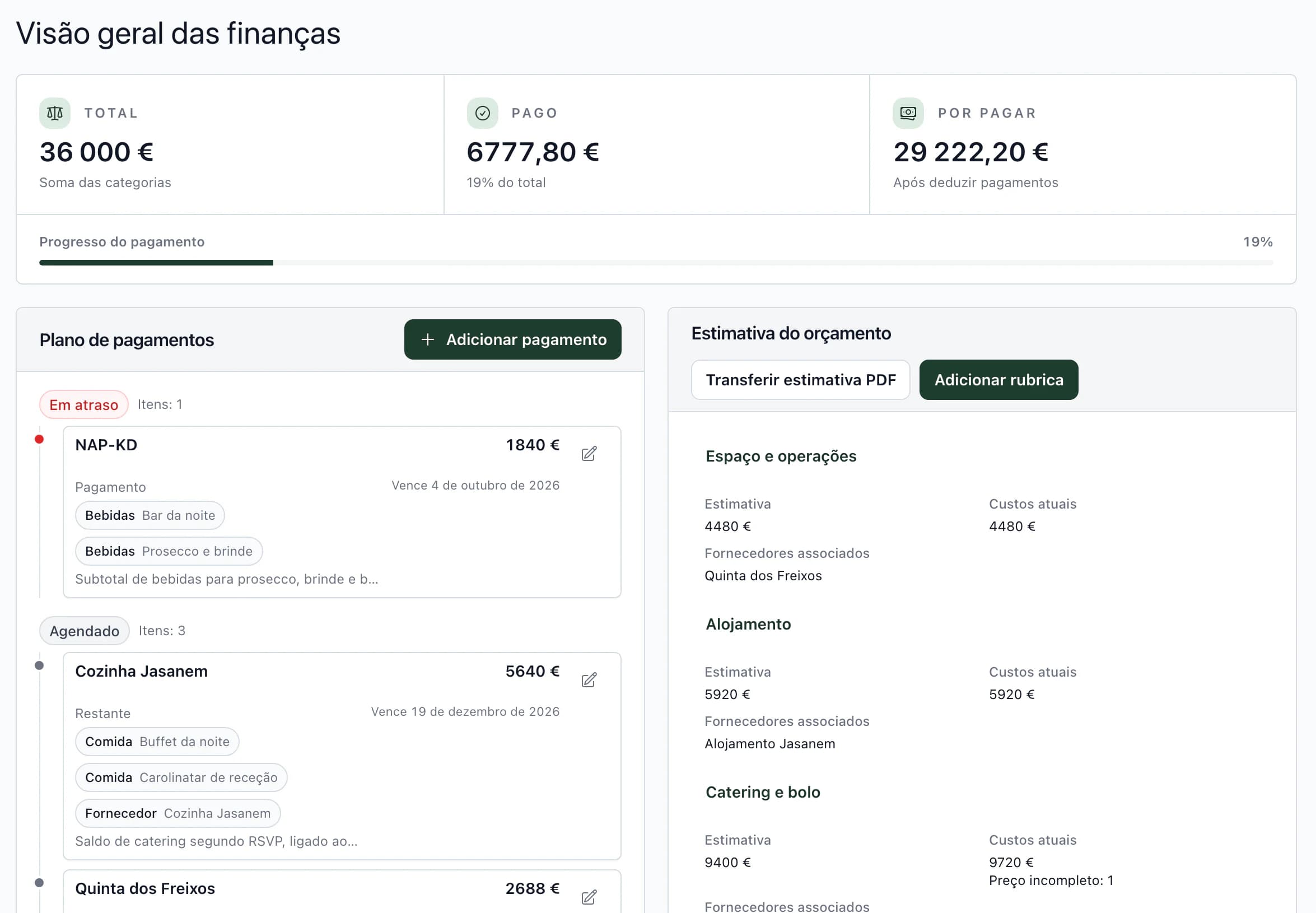The height and width of the screenshot is (913, 1316).
Task: Open the Cozinha Jasanem payment title
Action: (x=141, y=671)
